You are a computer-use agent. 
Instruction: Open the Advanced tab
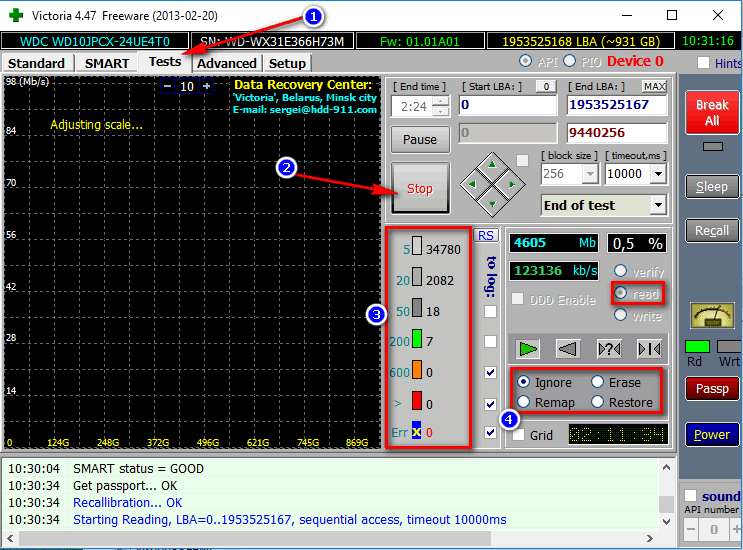pyautogui.click(x=227, y=63)
